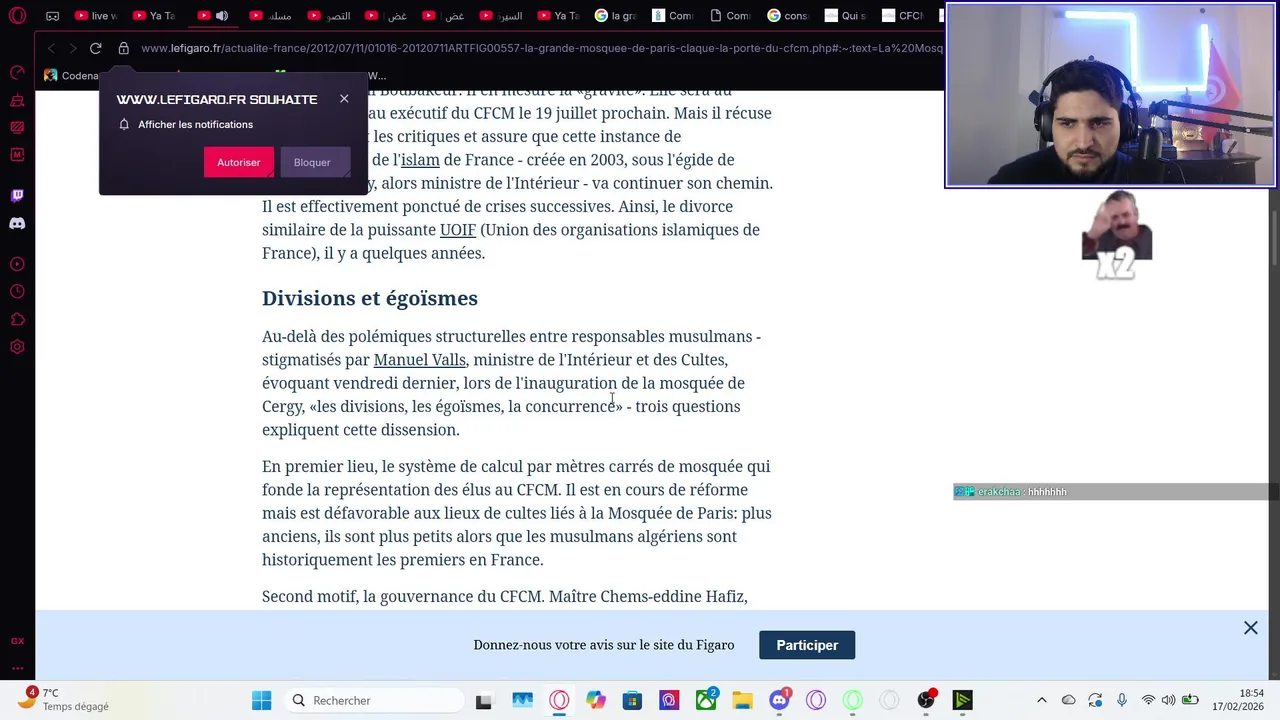Follow the UOIF link
Viewport: 1280px width, 720px height.
(458, 230)
